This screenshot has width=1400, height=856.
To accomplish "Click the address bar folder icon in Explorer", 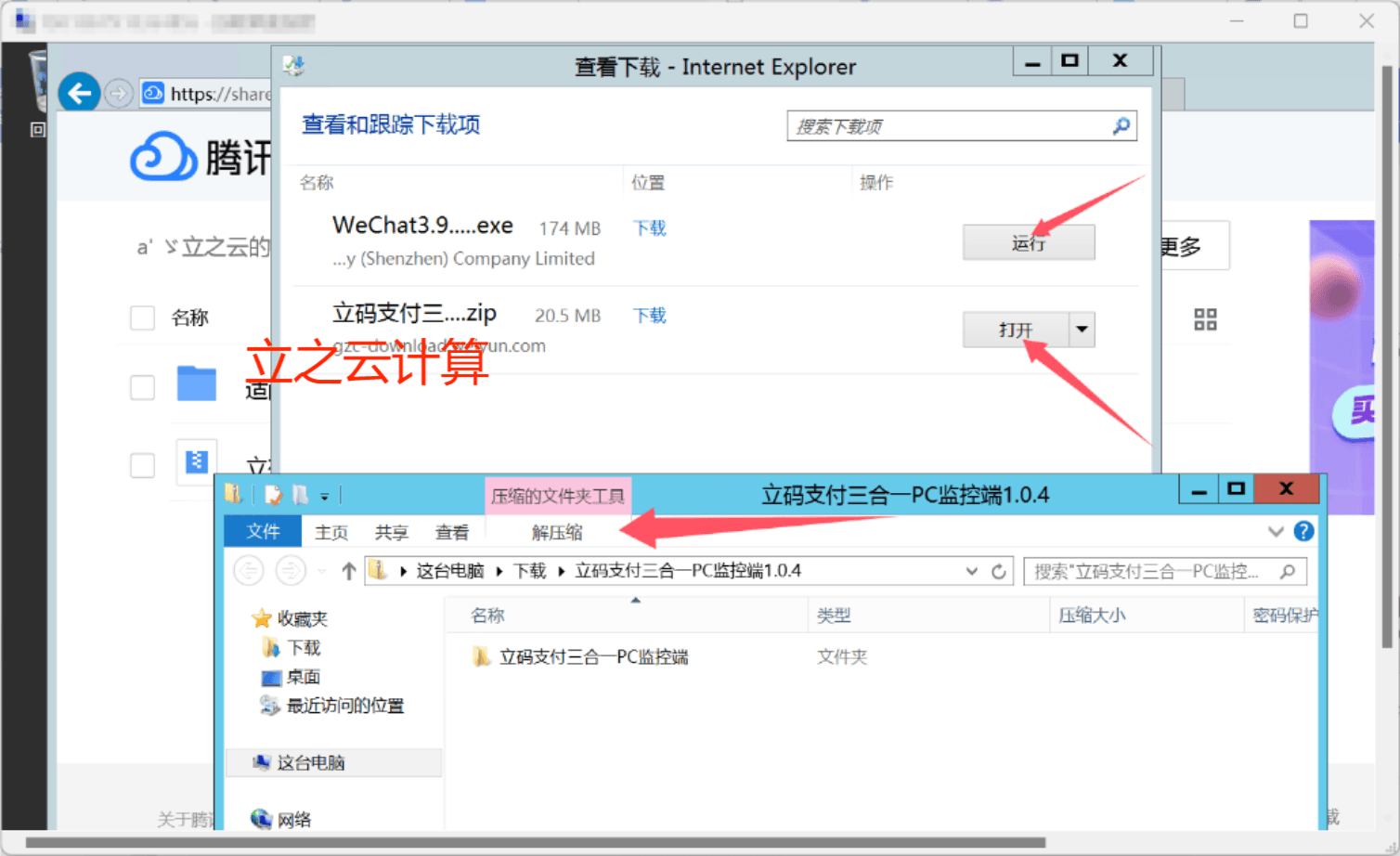I will point(377,570).
